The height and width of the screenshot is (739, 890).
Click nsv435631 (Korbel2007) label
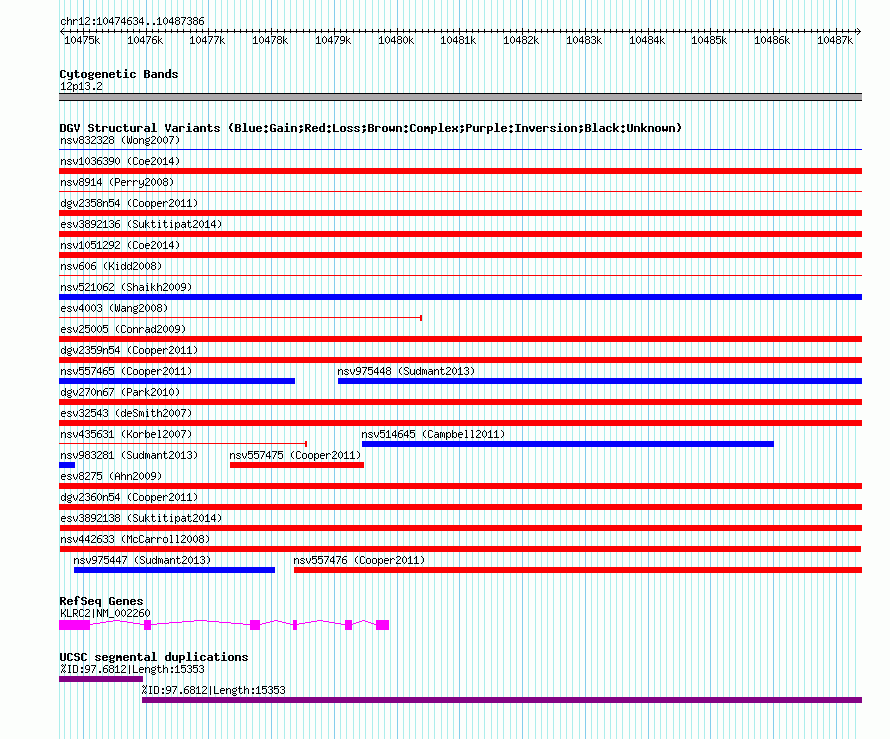[126, 434]
